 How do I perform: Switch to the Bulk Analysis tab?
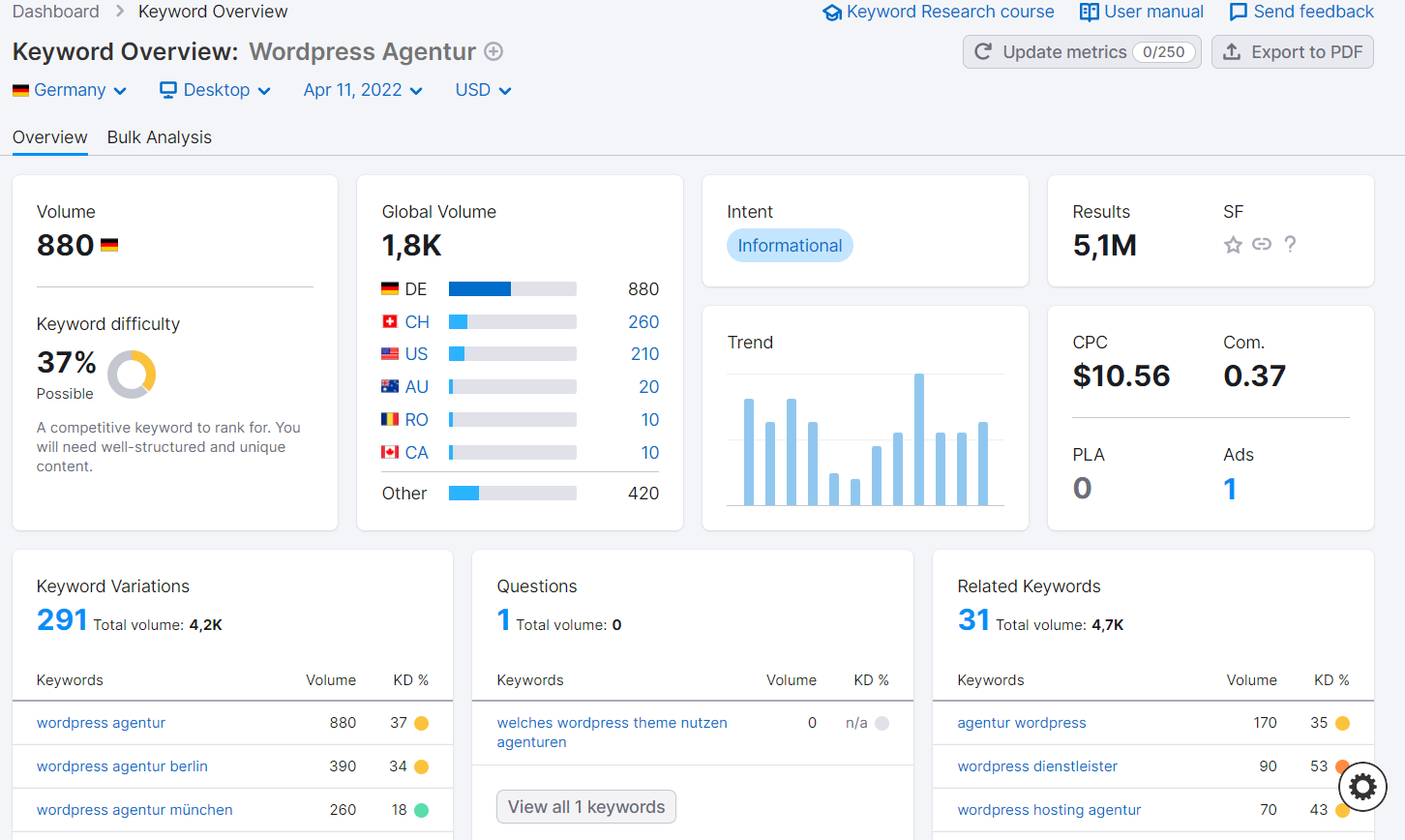(160, 137)
